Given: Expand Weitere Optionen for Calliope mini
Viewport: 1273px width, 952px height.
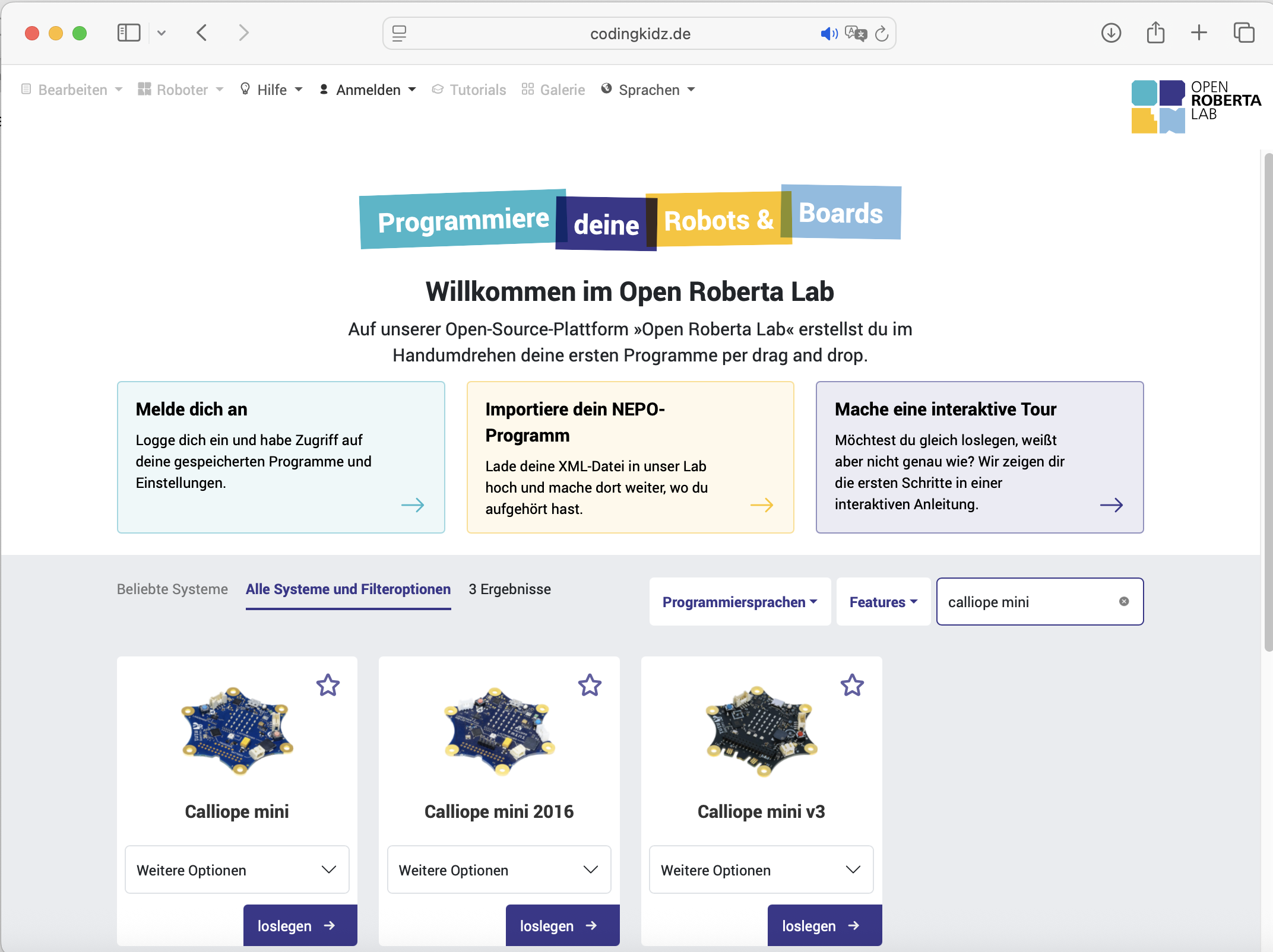Looking at the screenshot, I should click(237, 870).
